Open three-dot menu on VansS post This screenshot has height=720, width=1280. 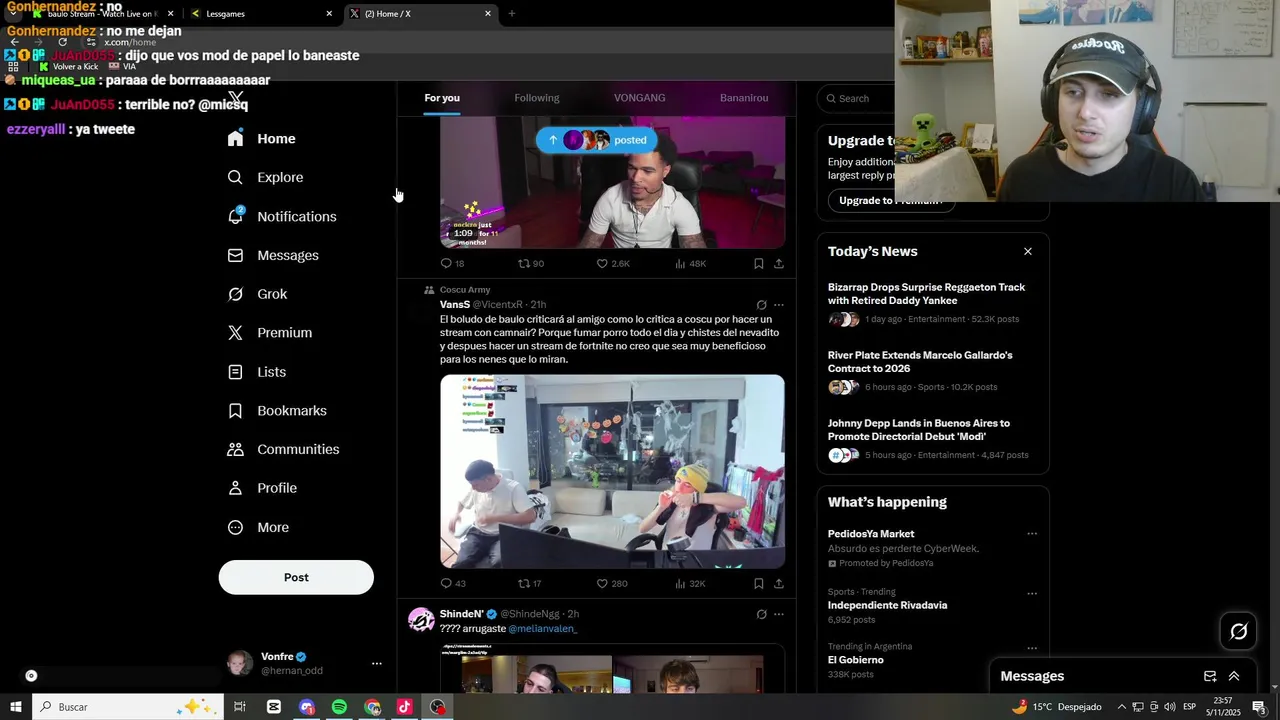(779, 305)
